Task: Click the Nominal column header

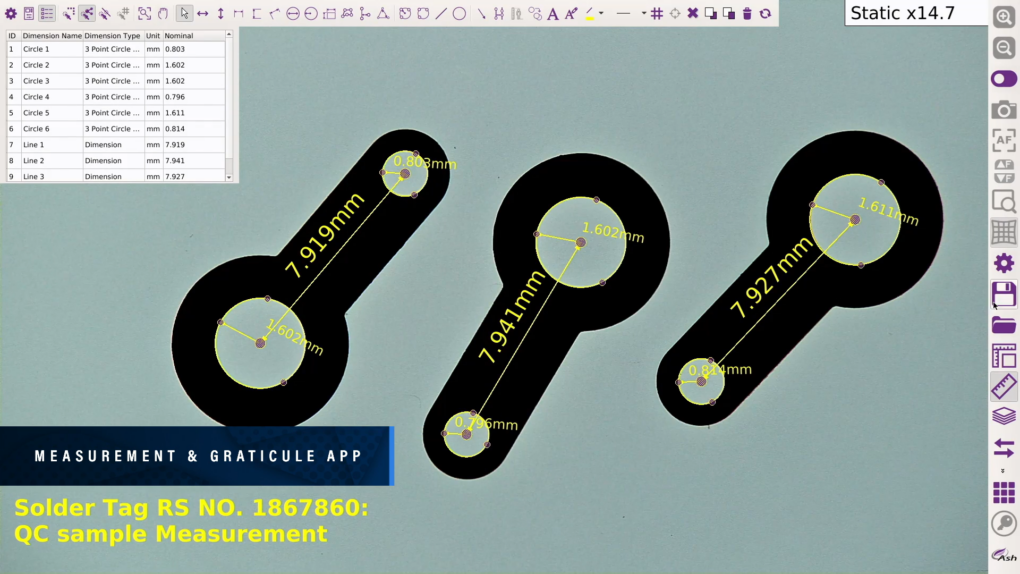Action: pos(180,35)
